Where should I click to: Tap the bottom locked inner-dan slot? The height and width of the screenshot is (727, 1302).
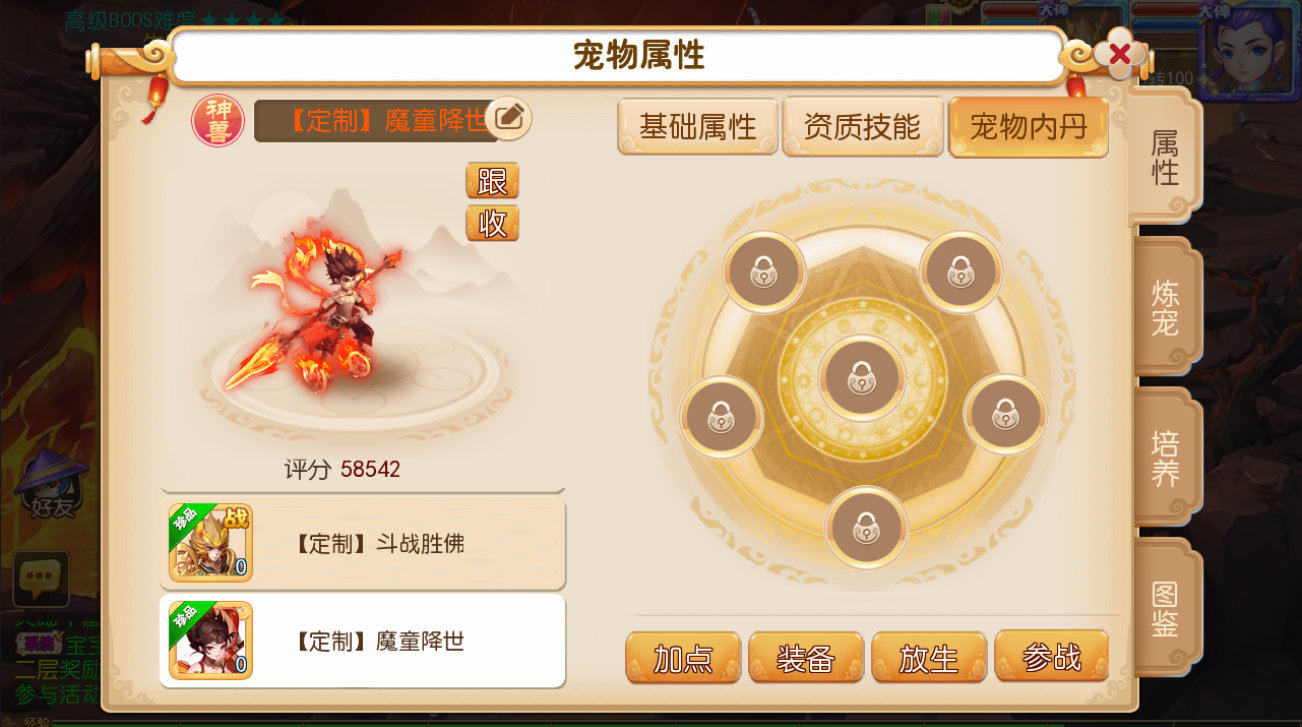[866, 527]
